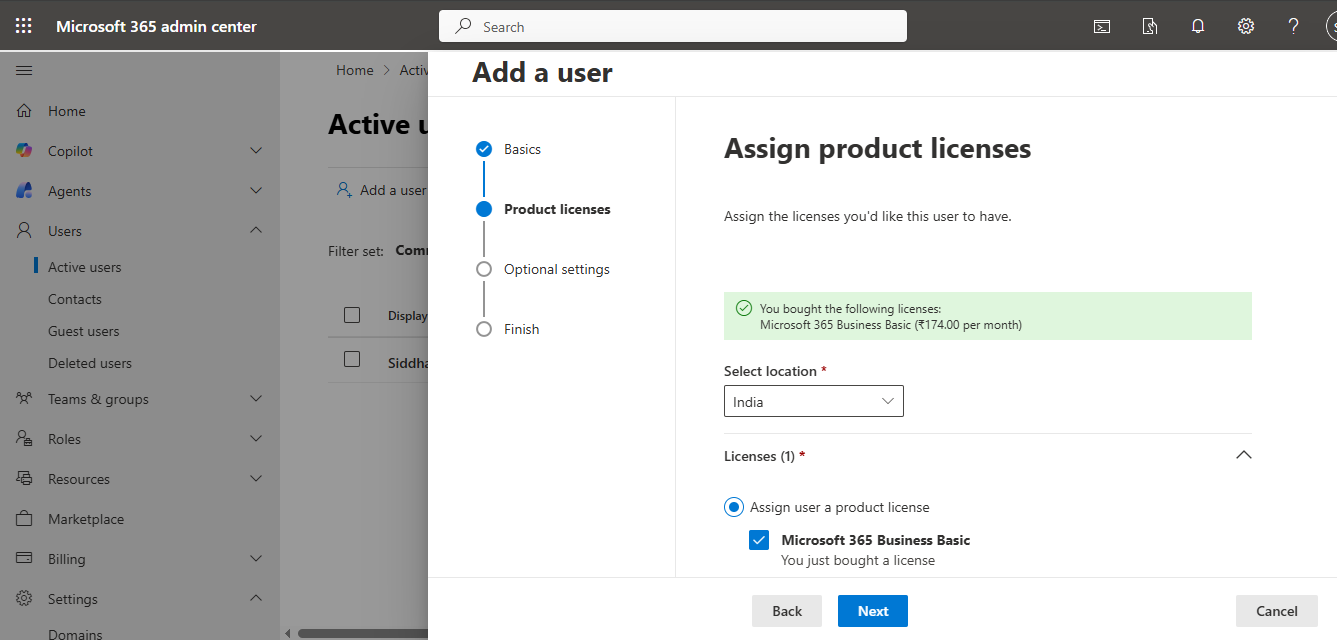Click the Marketplace bag icon

pos(25,519)
